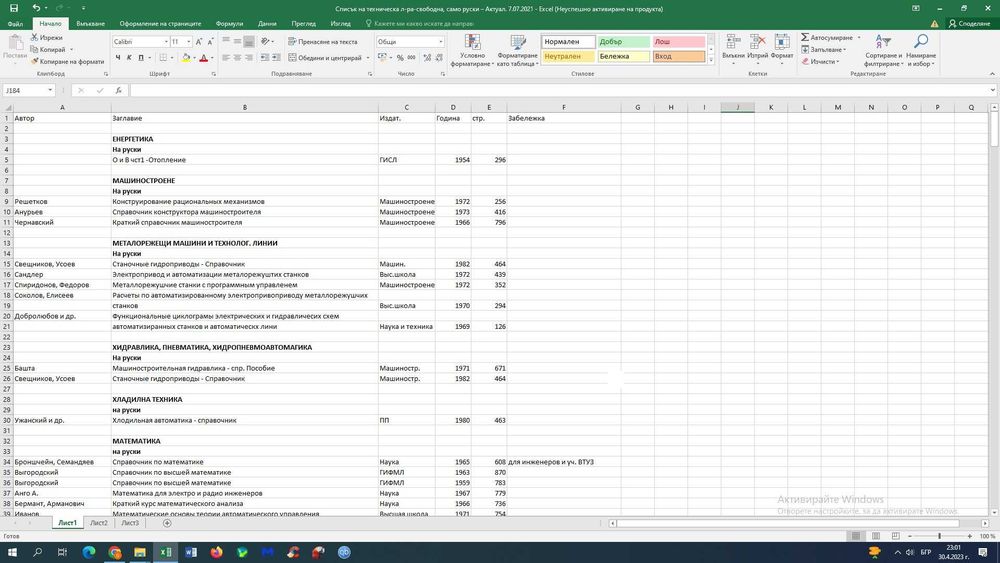
Task: Open Conditional Formatting (Условно форматиране)
Action: (473, 50)
